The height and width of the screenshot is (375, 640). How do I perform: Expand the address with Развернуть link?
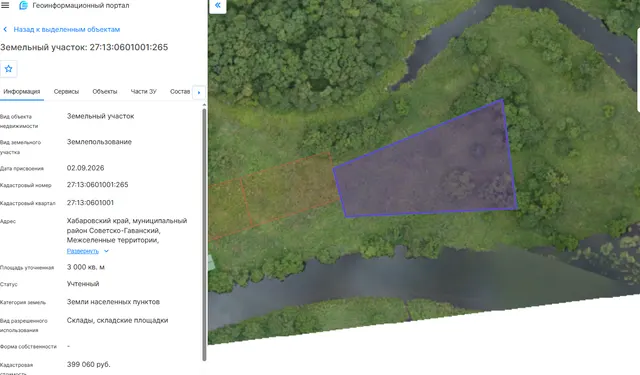tap(83, 251)
